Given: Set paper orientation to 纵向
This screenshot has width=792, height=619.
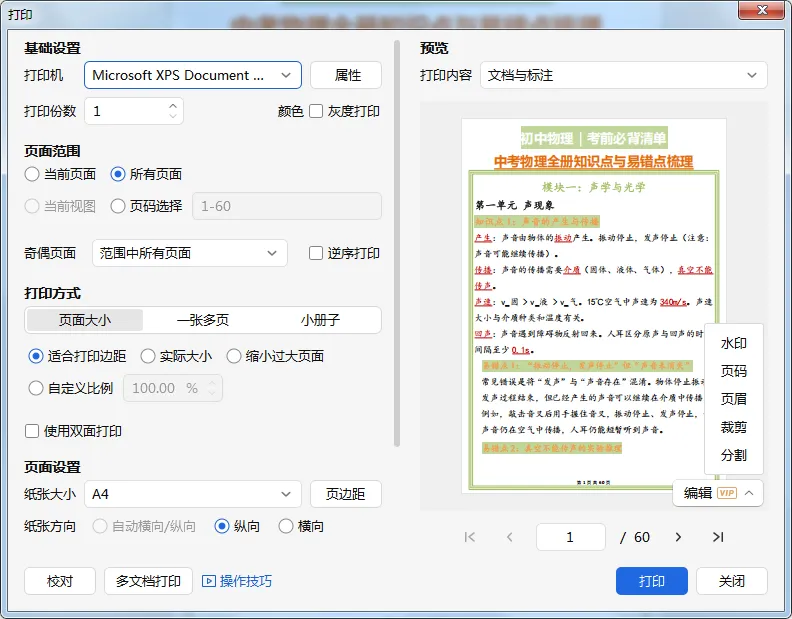Looking at the screenshot, I should click(222, 526).
